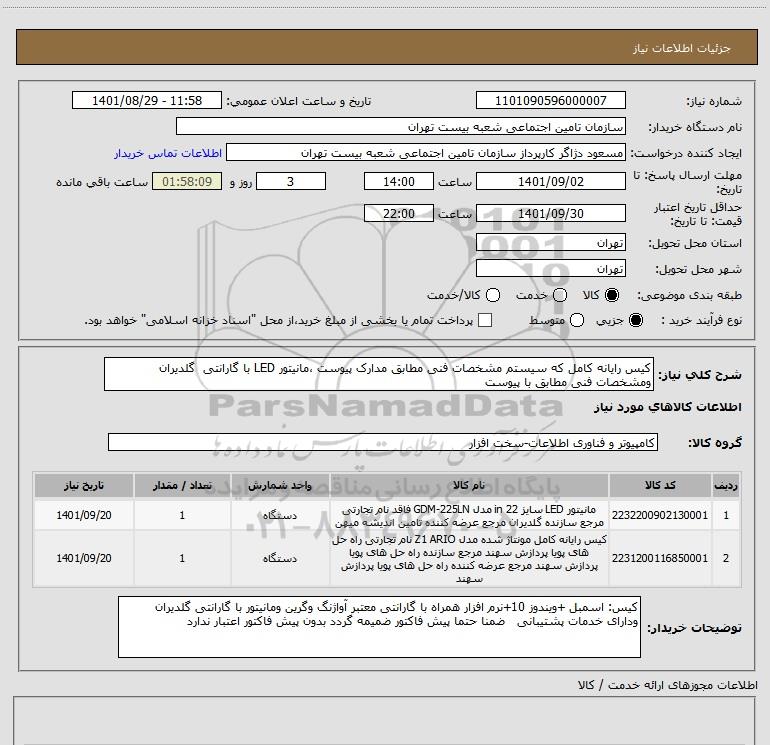Click the price validity date 1401/09/30
The image size is (770, 745).
[x=550, y=213]
